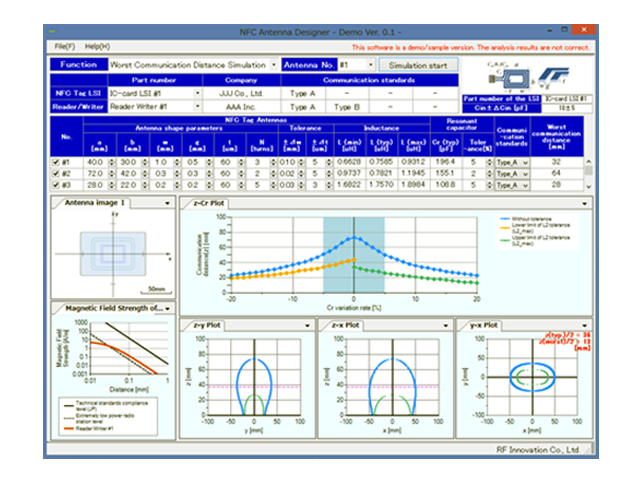The width and height of the screenshot is (640, 480).
Task: Open the z-Cr Plot panel dropdown arrow
Action: coord(584,203)
